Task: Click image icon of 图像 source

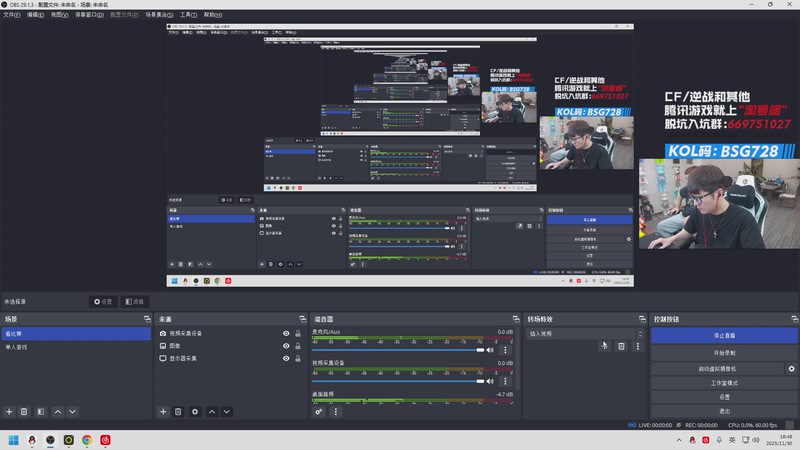Action: (x=163, y=346)
